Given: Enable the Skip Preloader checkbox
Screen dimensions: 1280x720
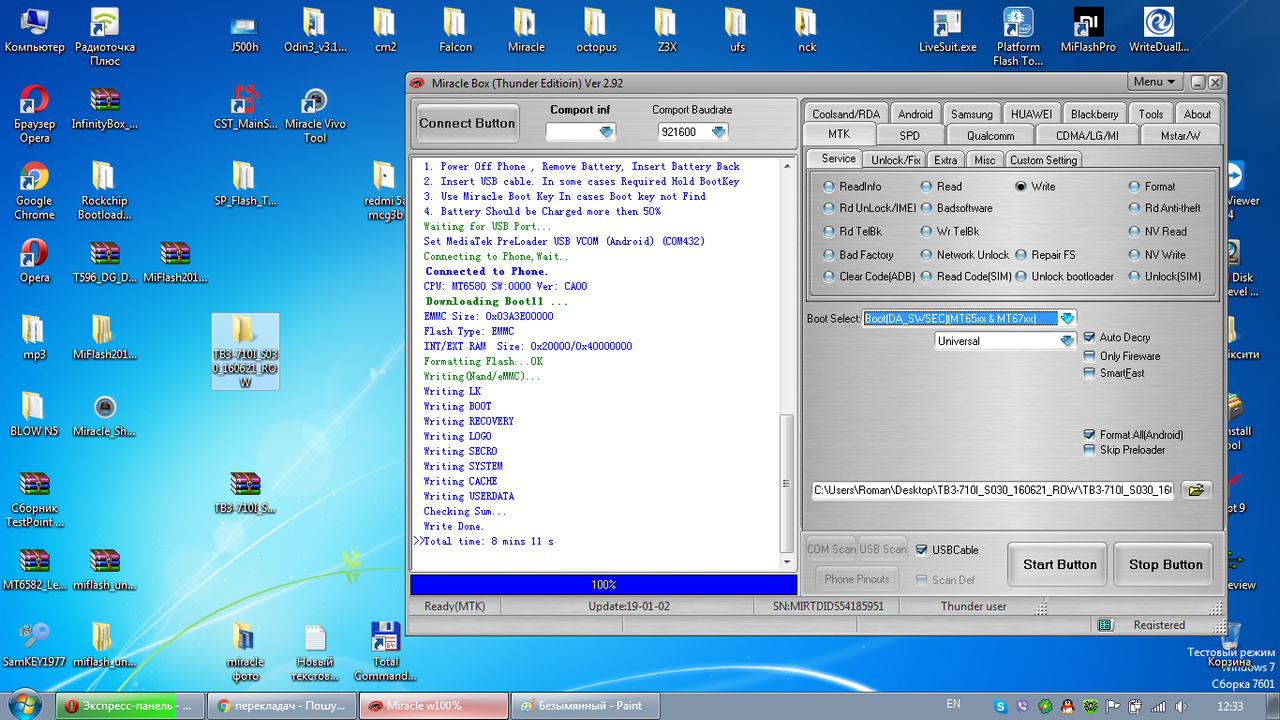Looking at the screenshot, I should [1088, 450].
